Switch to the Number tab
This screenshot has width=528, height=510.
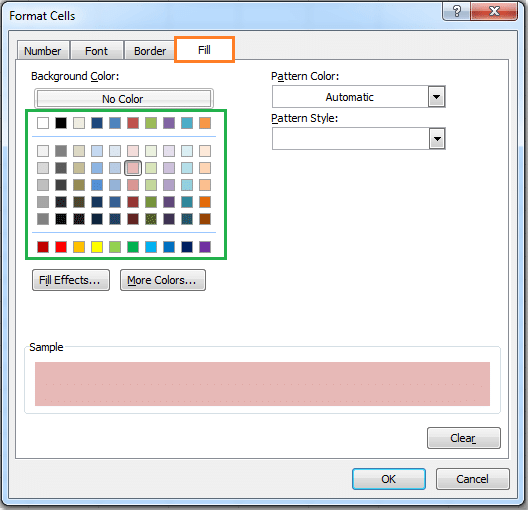point(43,51)
